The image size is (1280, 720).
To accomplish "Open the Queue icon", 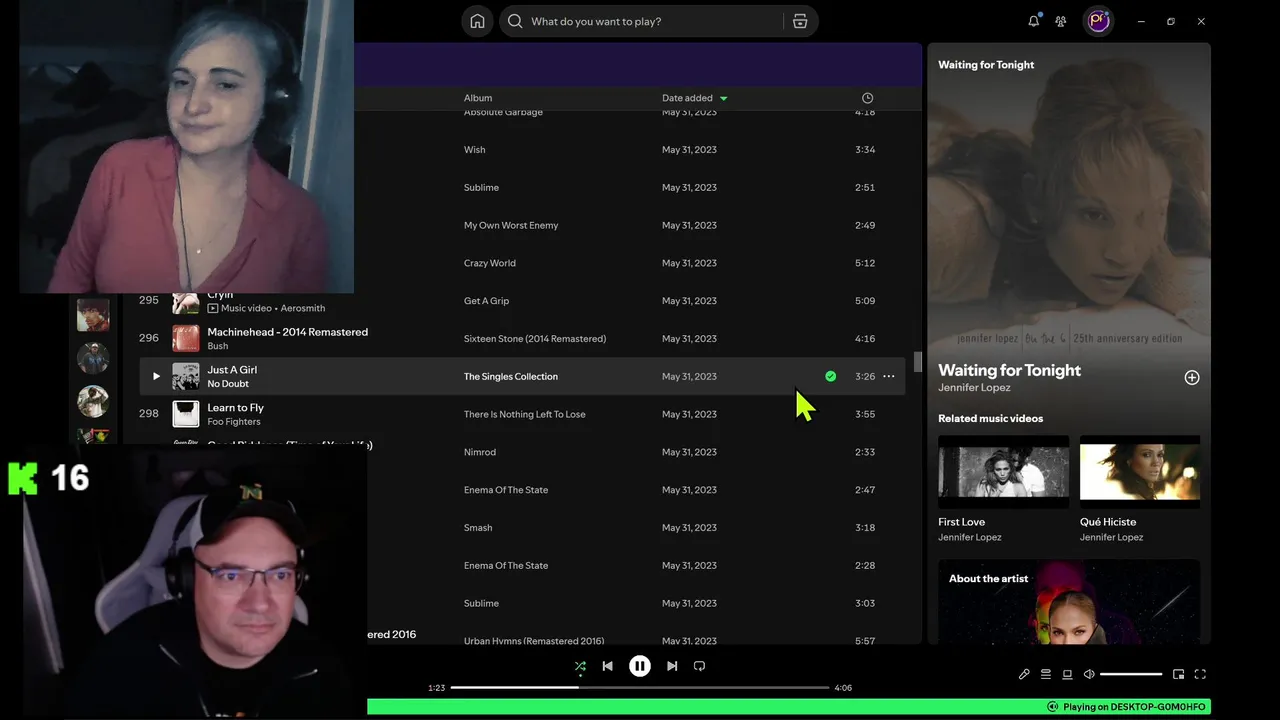I will (1046, 674).
